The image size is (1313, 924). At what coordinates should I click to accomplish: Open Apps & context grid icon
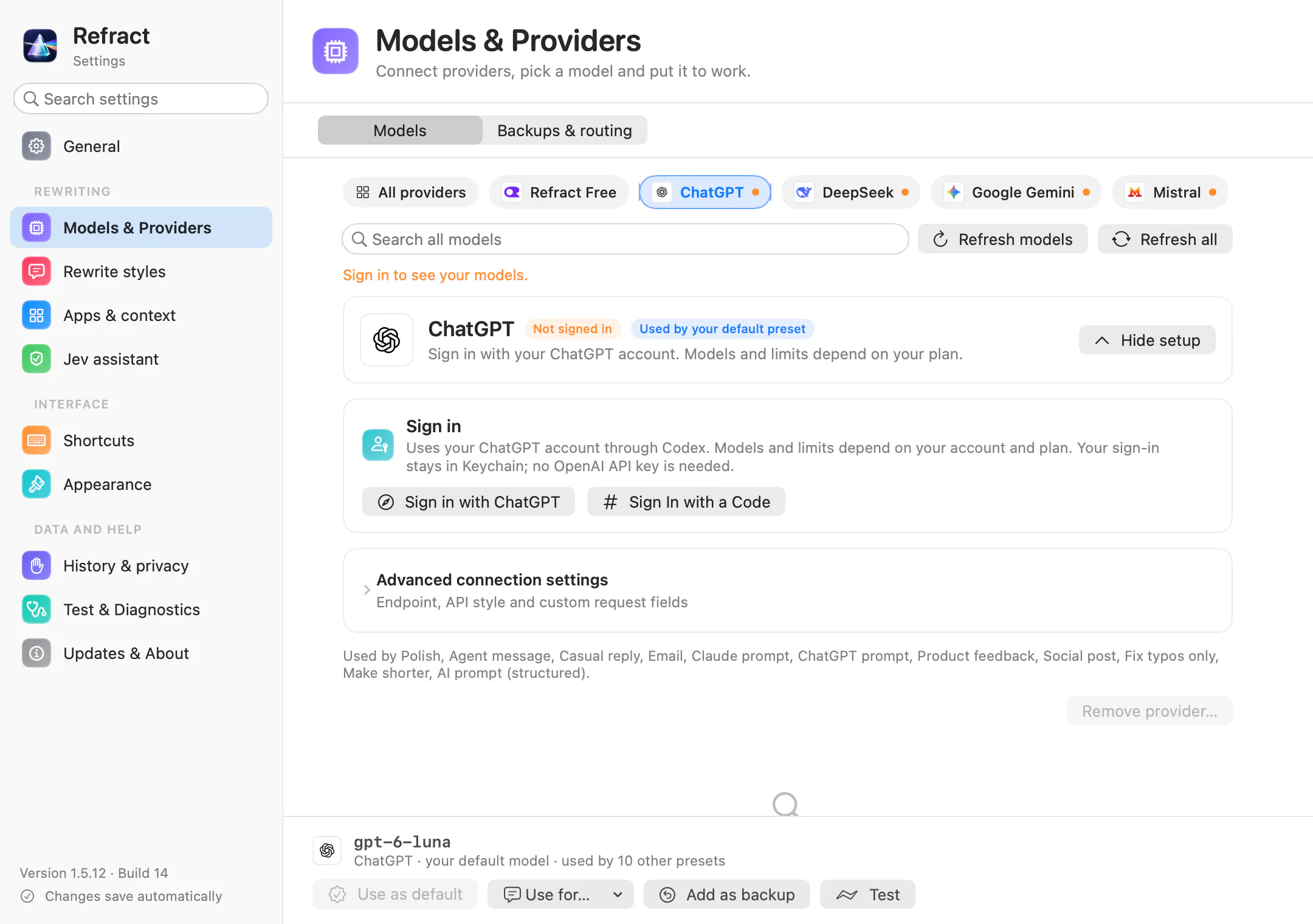click(x=36, y=315)
